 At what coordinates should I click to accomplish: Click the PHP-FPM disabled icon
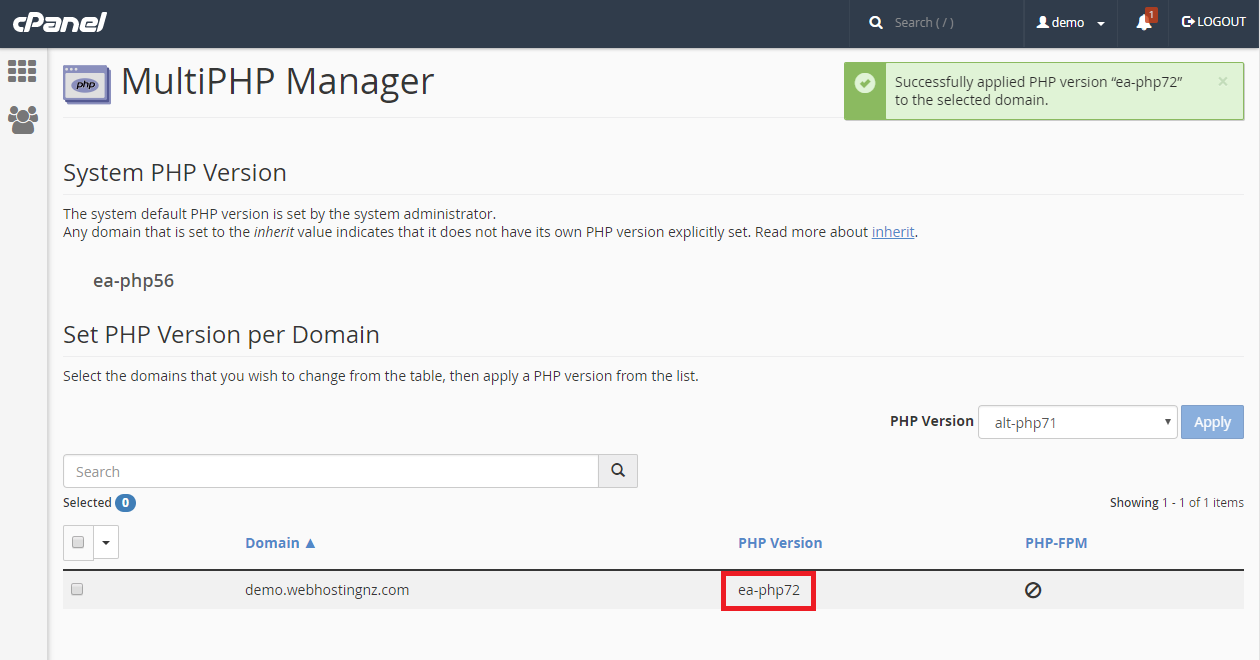(1033, 590)
